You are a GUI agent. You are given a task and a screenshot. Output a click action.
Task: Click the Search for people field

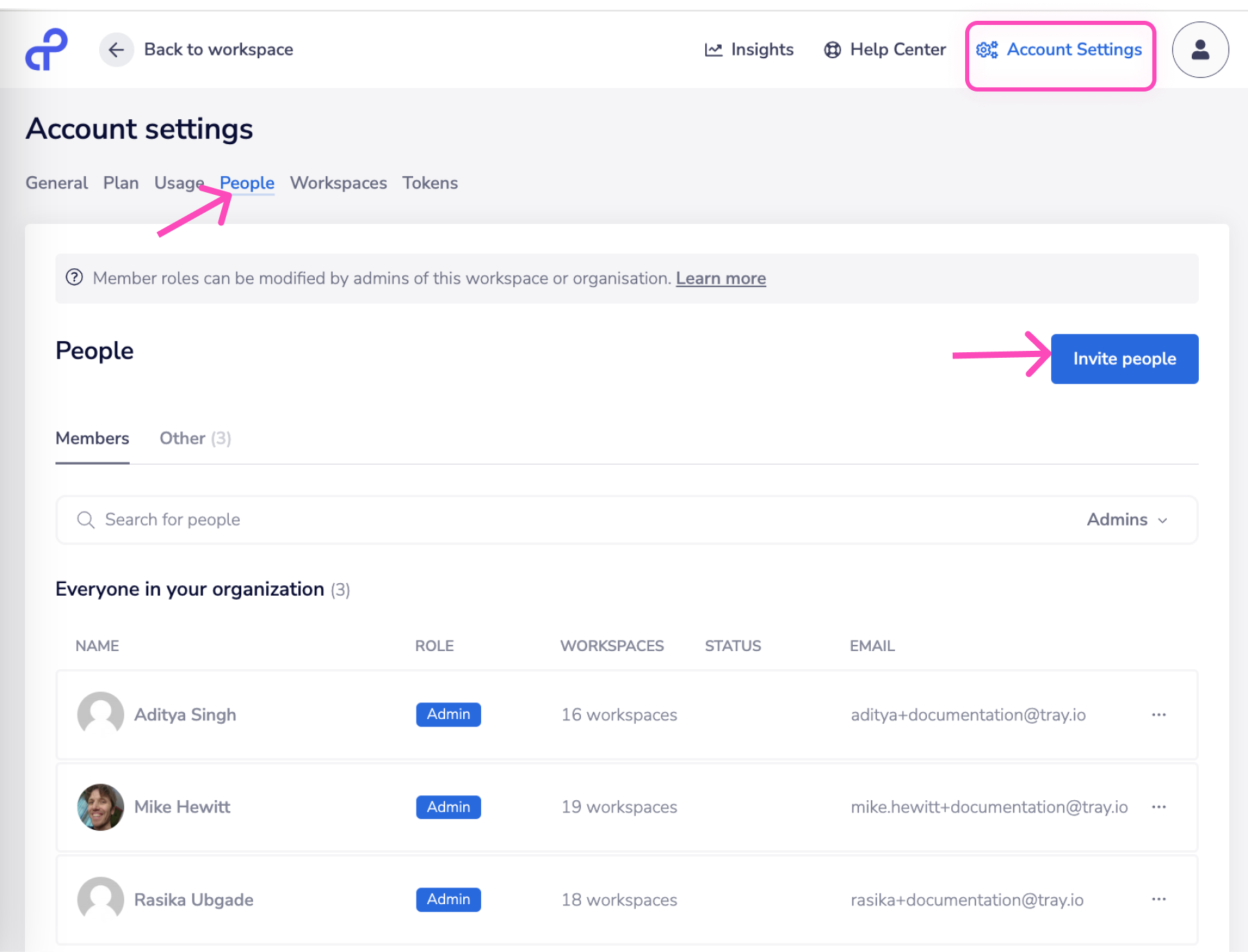point(555,519)
